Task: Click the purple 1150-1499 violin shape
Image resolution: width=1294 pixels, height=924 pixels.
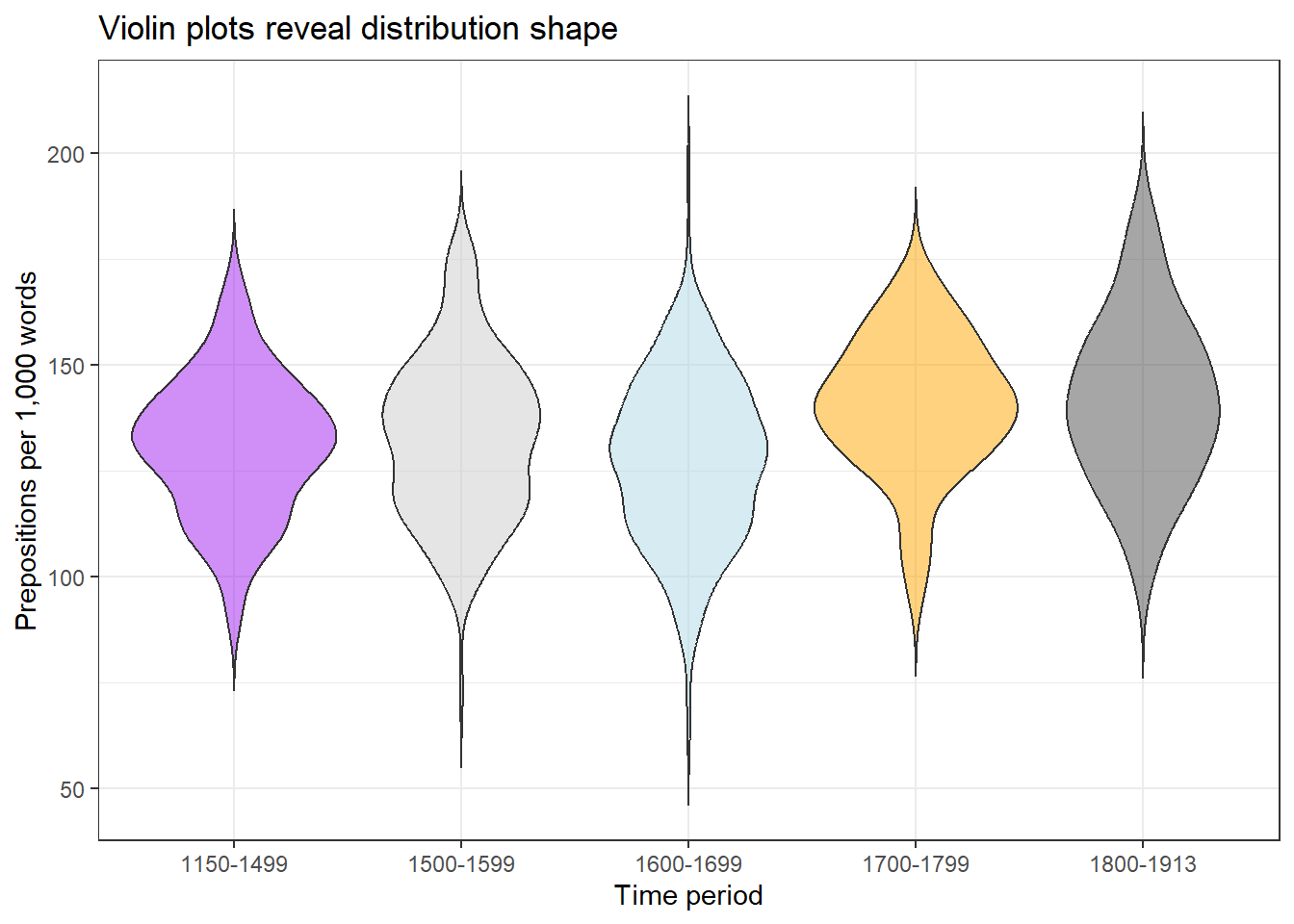Action: click(x=234, y=438)
